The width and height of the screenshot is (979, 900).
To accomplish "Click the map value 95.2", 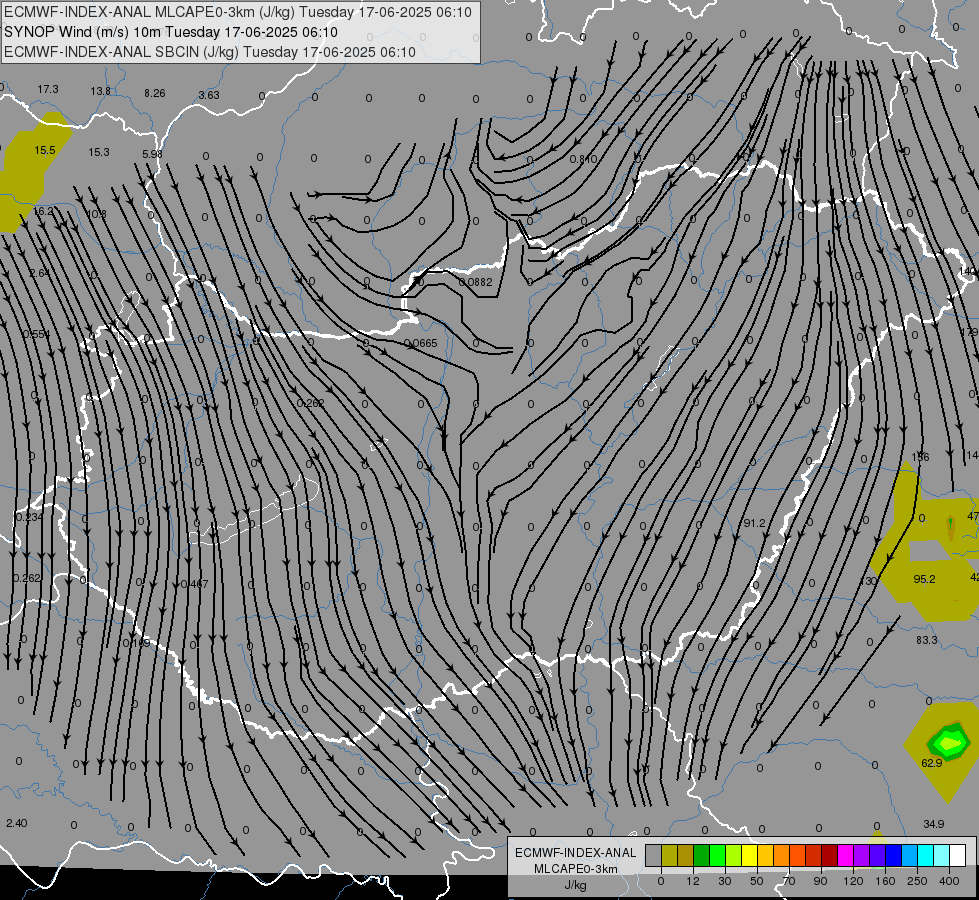I will tap(924, 579).
